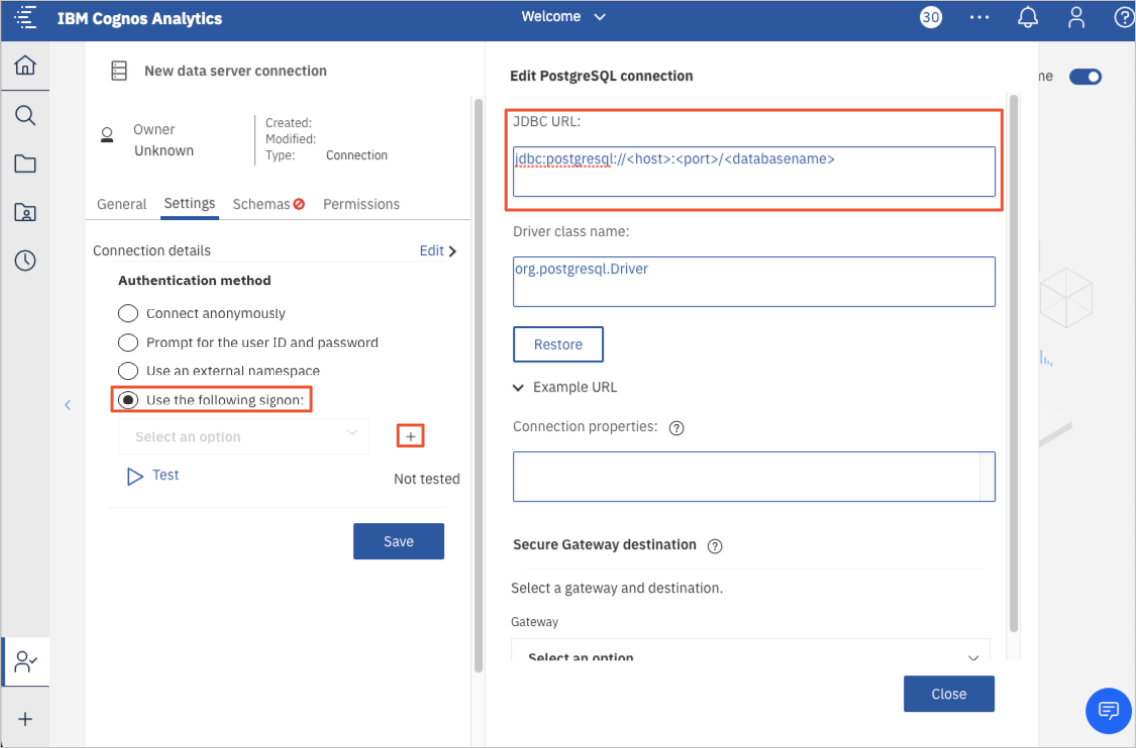
Task: Click the Test play icon
Action: pos(135,476)
